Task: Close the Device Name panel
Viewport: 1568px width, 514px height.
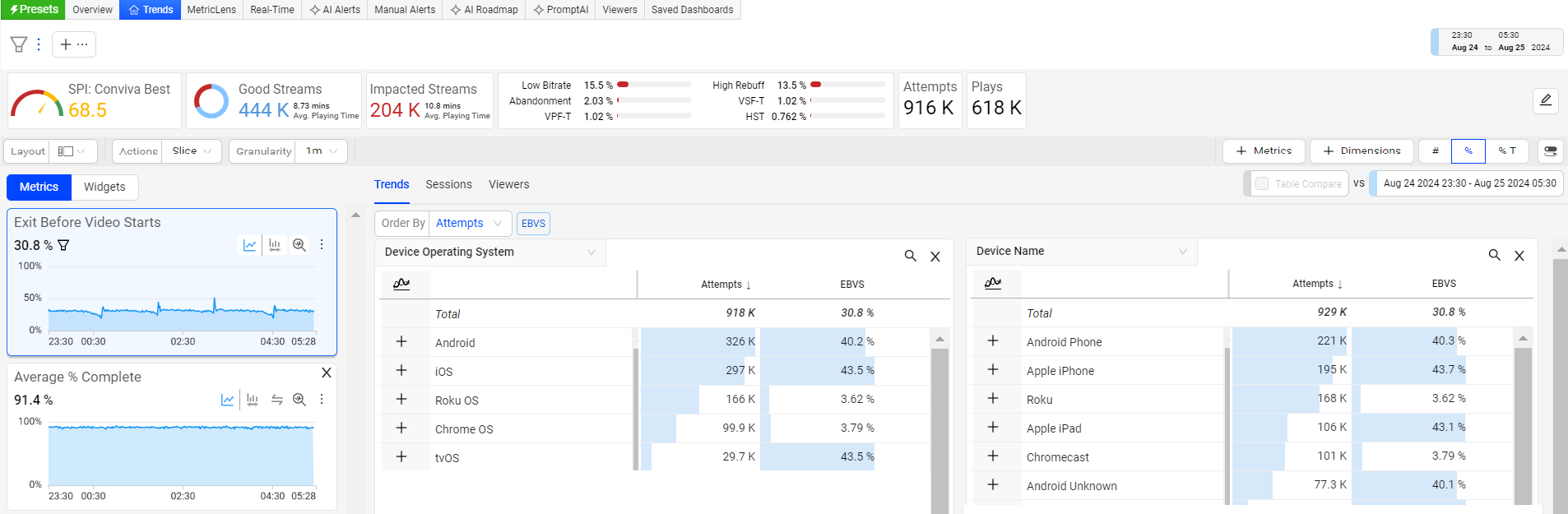Action: point(1519,256)
